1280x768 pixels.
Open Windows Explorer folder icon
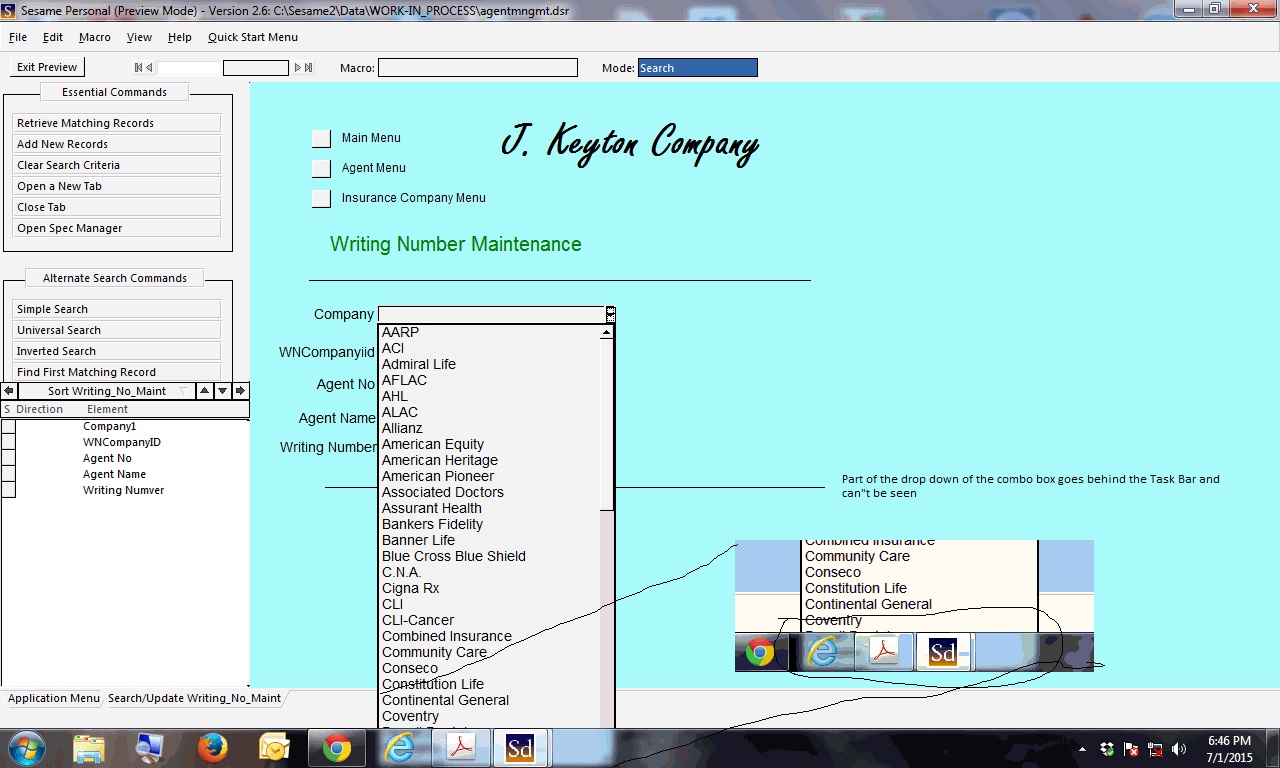[x=89, y=748]
